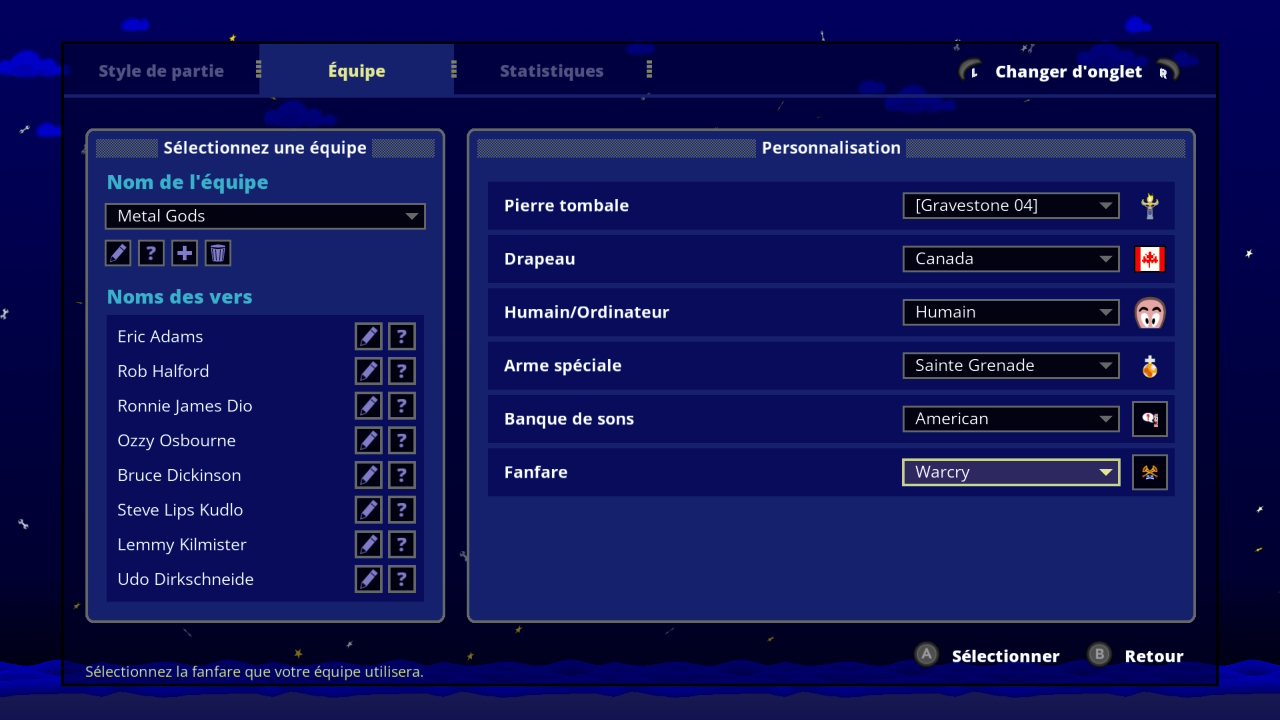Image resolution: width=1280 pixels, height=720 pixels.
Task: Edit worm name Lemmy Kilmister
Action: click(369, 544)
